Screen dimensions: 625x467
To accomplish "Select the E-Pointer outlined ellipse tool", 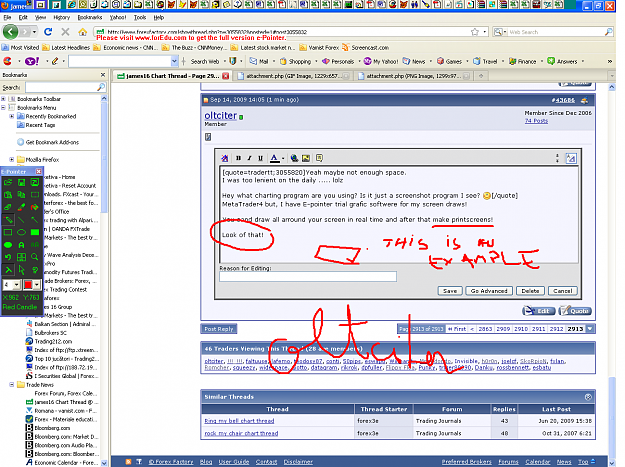I will click(x=22, y=232).
